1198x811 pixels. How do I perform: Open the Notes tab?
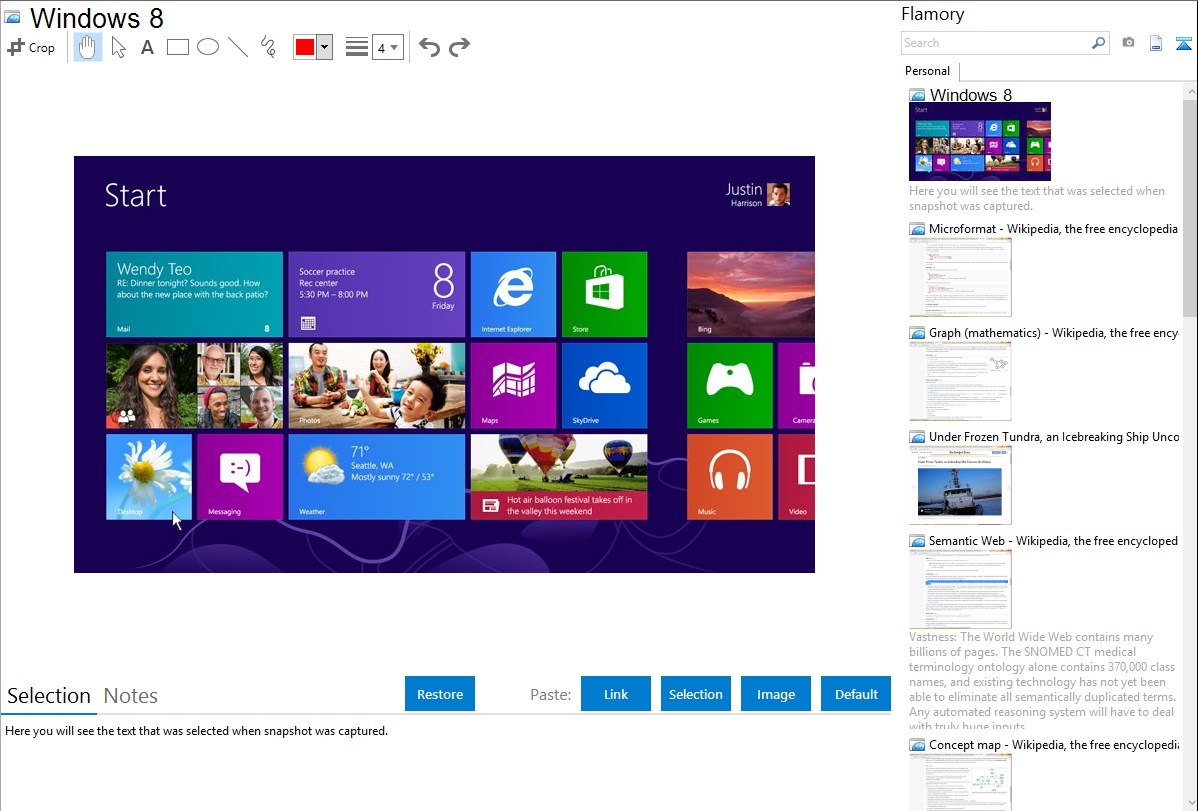[131, 696]
